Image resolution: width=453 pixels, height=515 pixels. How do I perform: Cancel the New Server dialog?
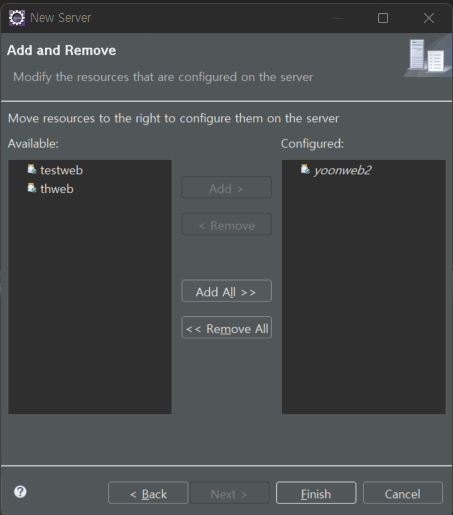click(403, 493)
